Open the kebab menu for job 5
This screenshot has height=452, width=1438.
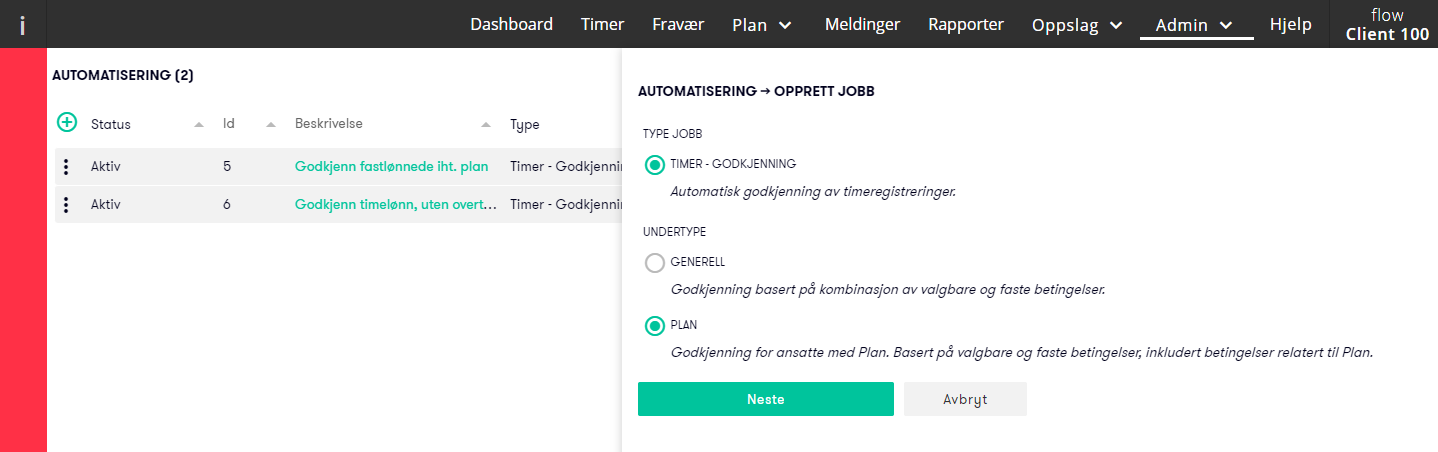[x=66, y=167]
